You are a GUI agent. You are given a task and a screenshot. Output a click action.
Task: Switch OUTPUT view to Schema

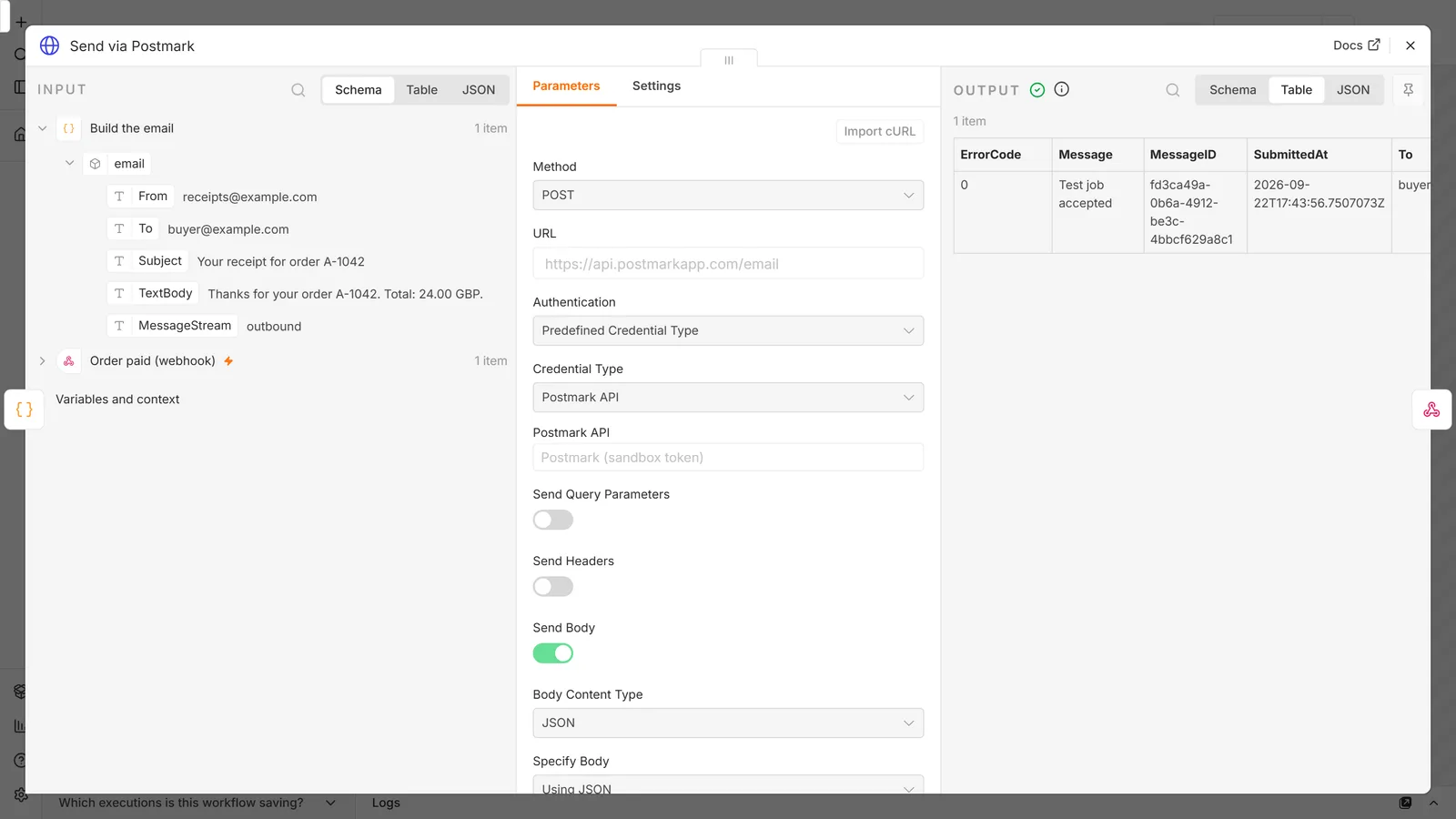pyautogui.click(x=1232, y=90)
